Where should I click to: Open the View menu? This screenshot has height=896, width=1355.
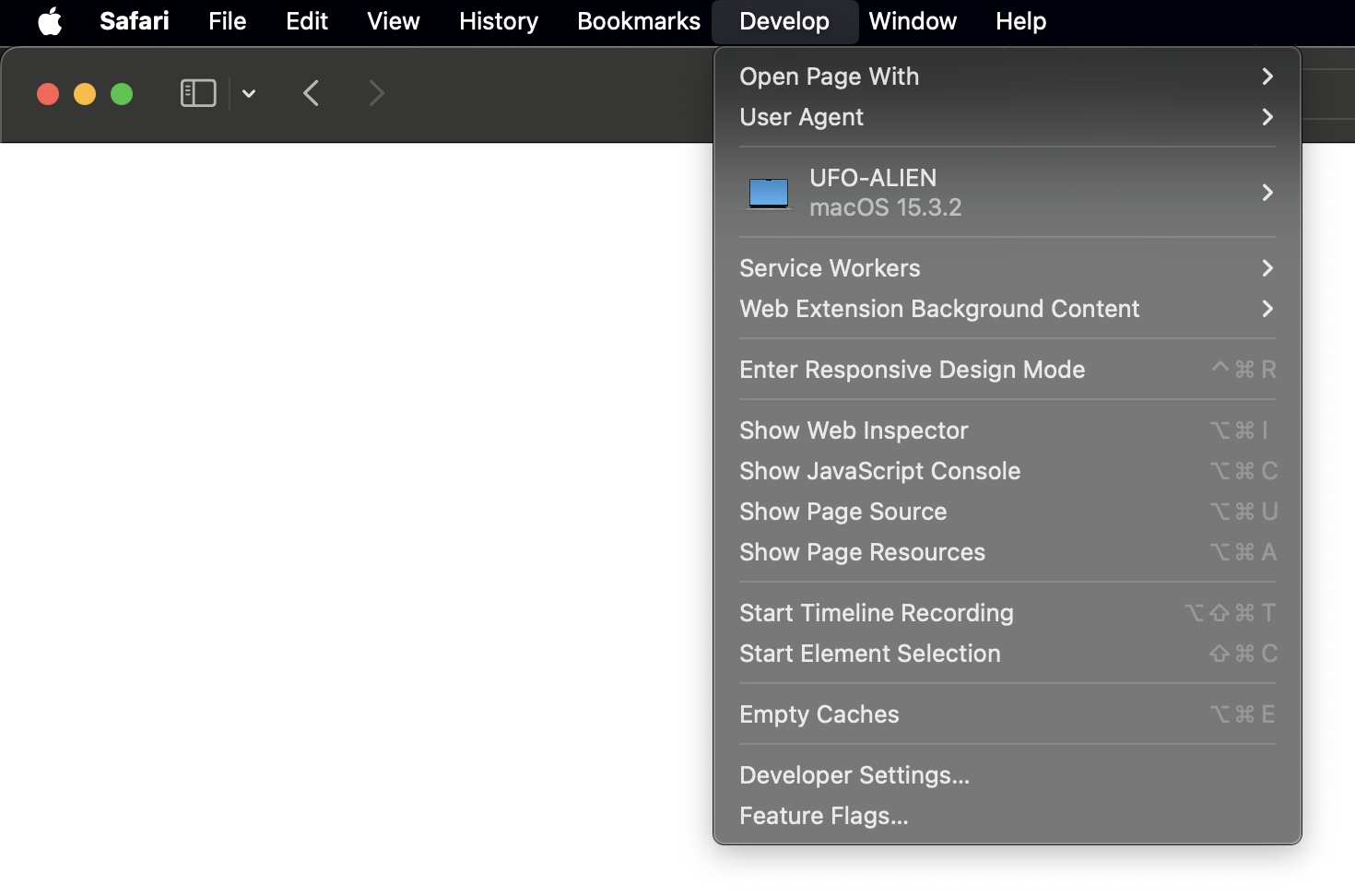(x=394, y=21)
